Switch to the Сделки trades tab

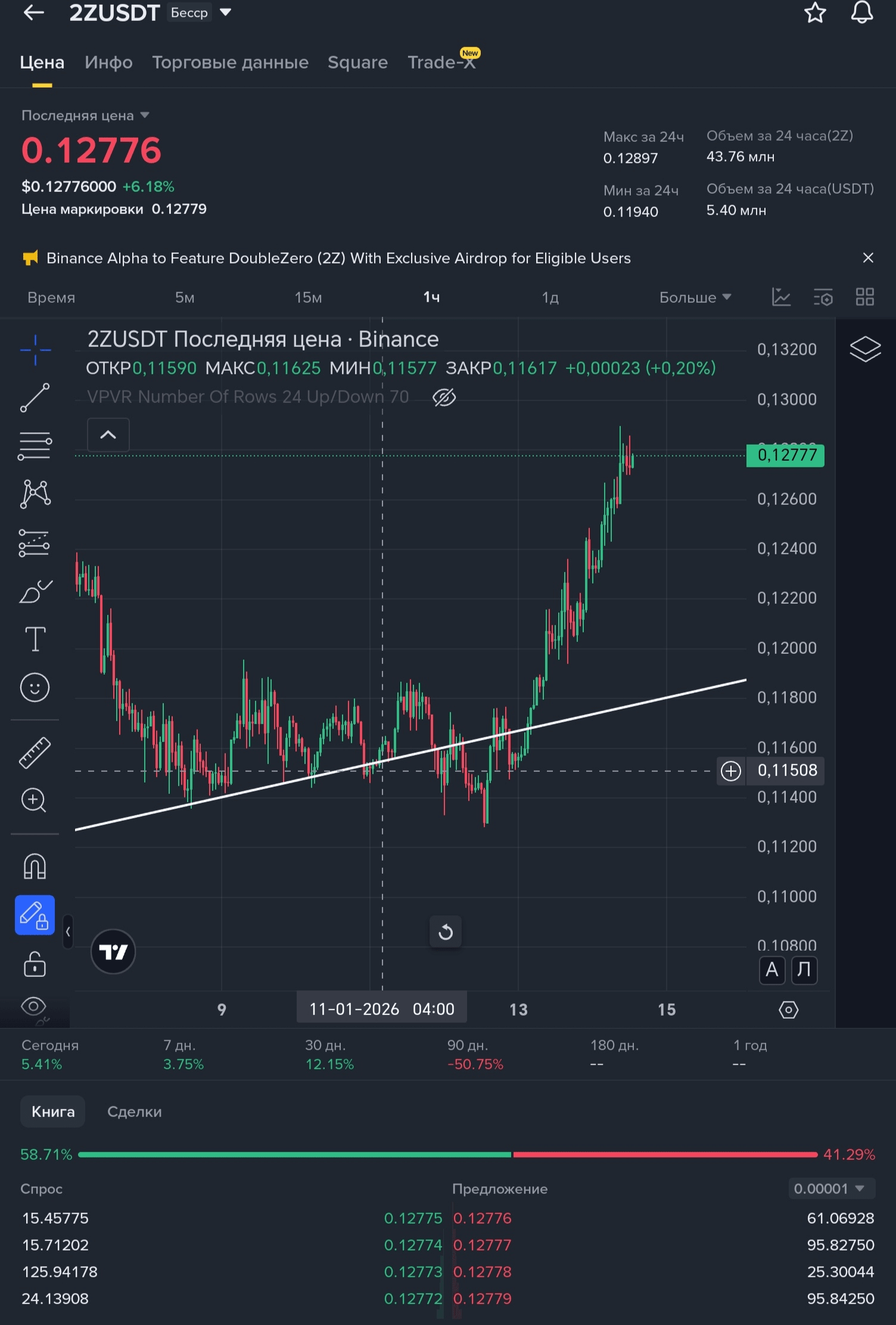coord(135,1112)
